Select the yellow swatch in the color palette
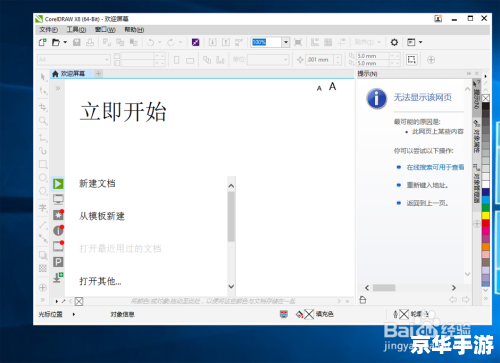 (486, 215)
